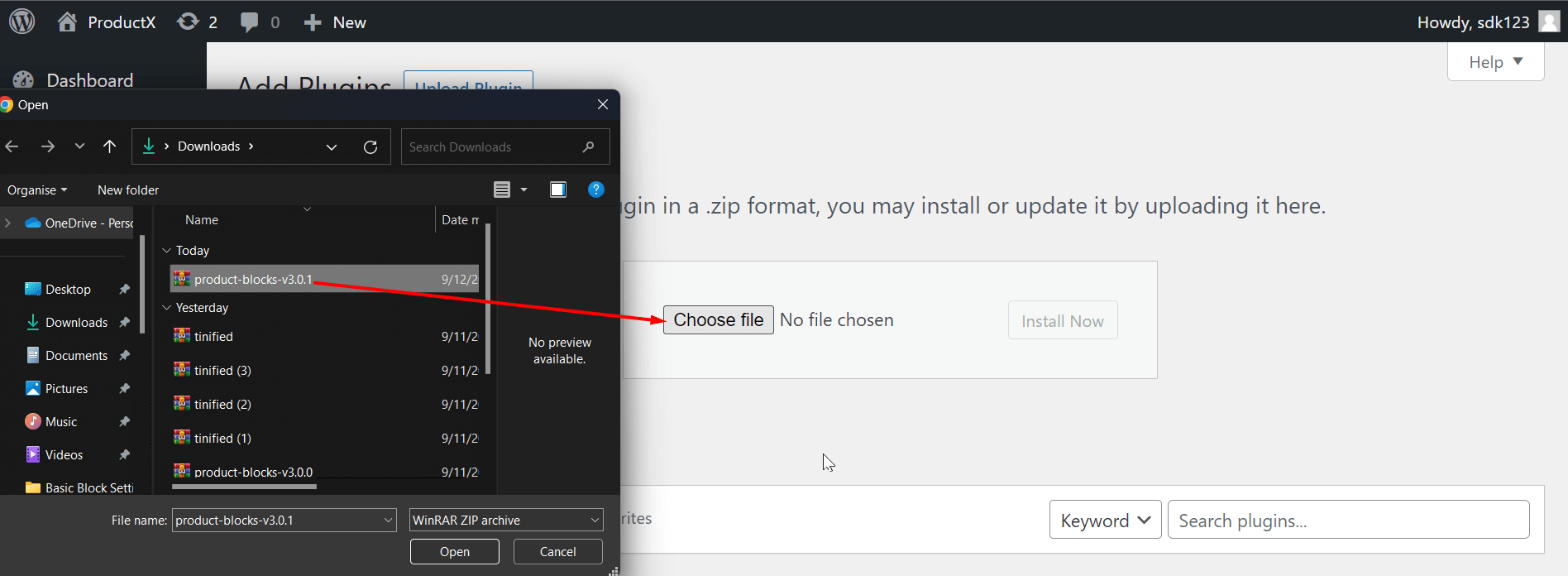
Task: Click the Upload Plugin button
Action: click(468, 82)
